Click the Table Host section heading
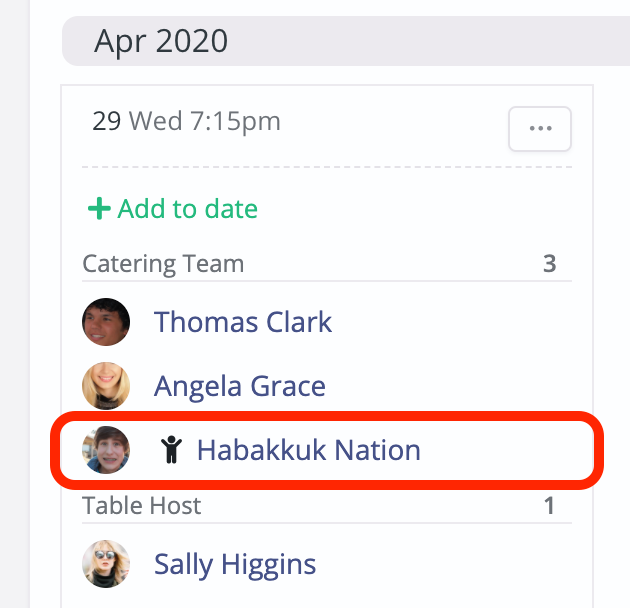Viewport: 630px width, 608px height. [x=141, y=506]
